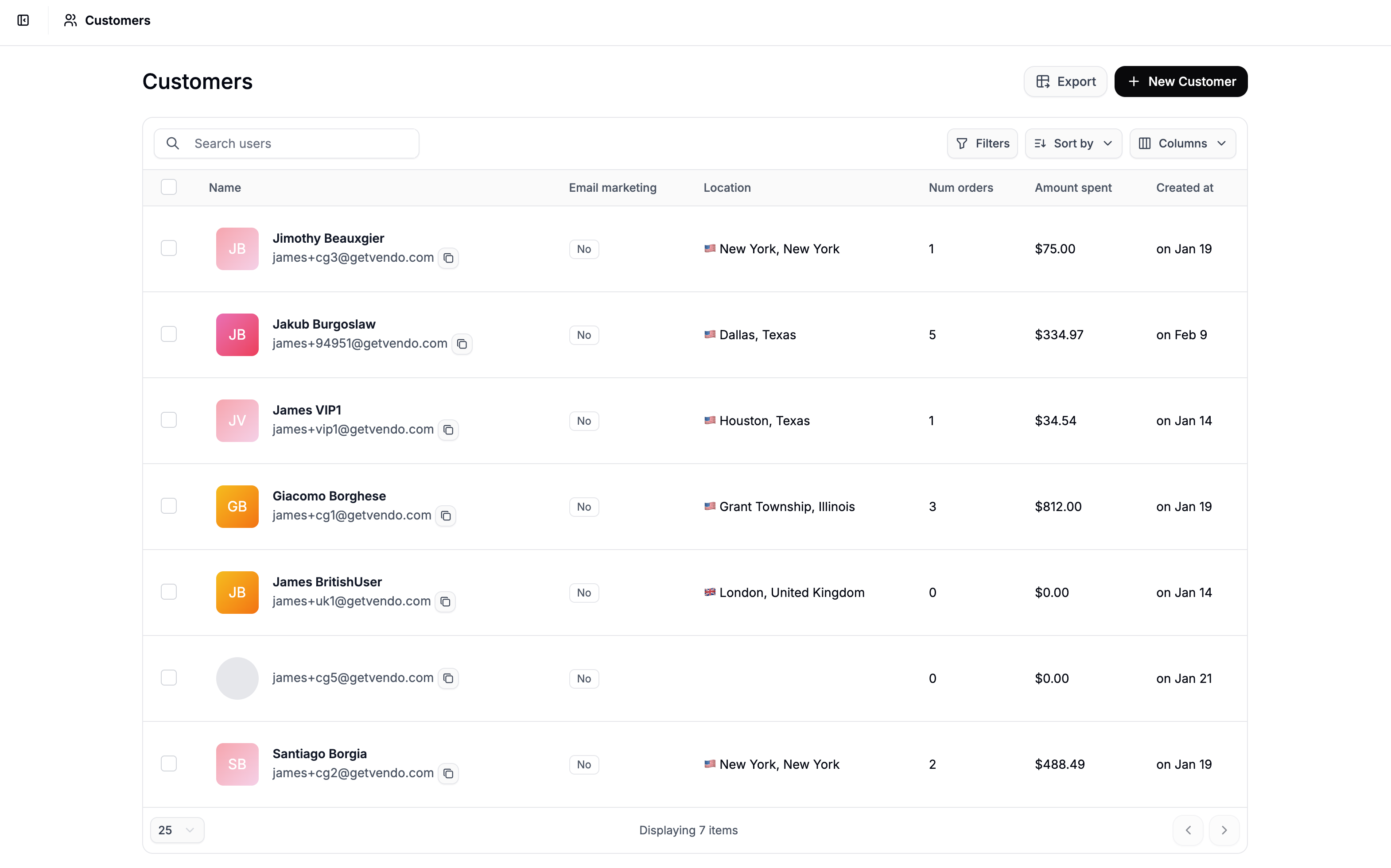Click the Customers people icon in header
Screen dimensions: 1391x868
pyautogui.click(x=70, y=20)
